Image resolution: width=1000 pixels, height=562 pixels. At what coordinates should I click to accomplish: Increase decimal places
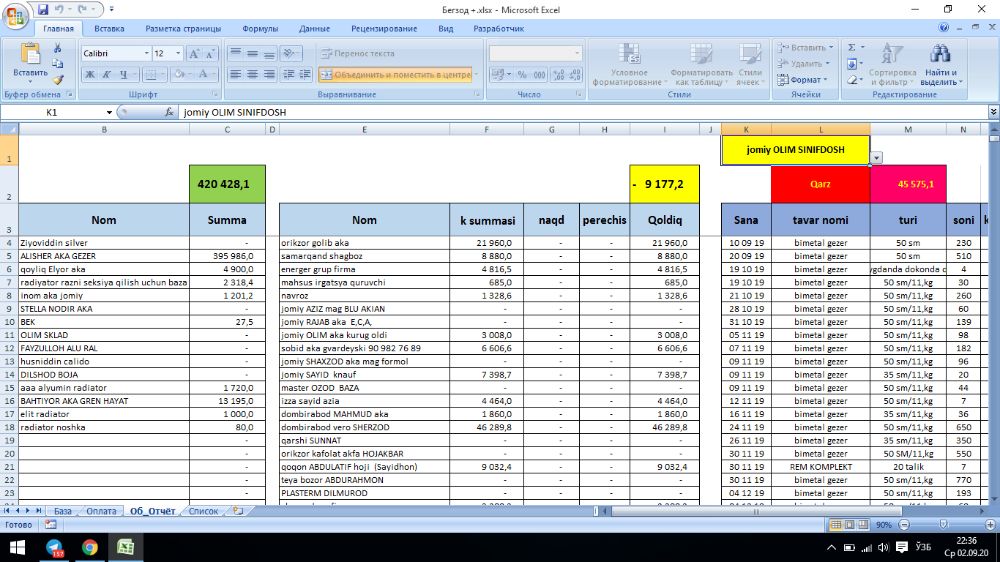pos(559,75)
